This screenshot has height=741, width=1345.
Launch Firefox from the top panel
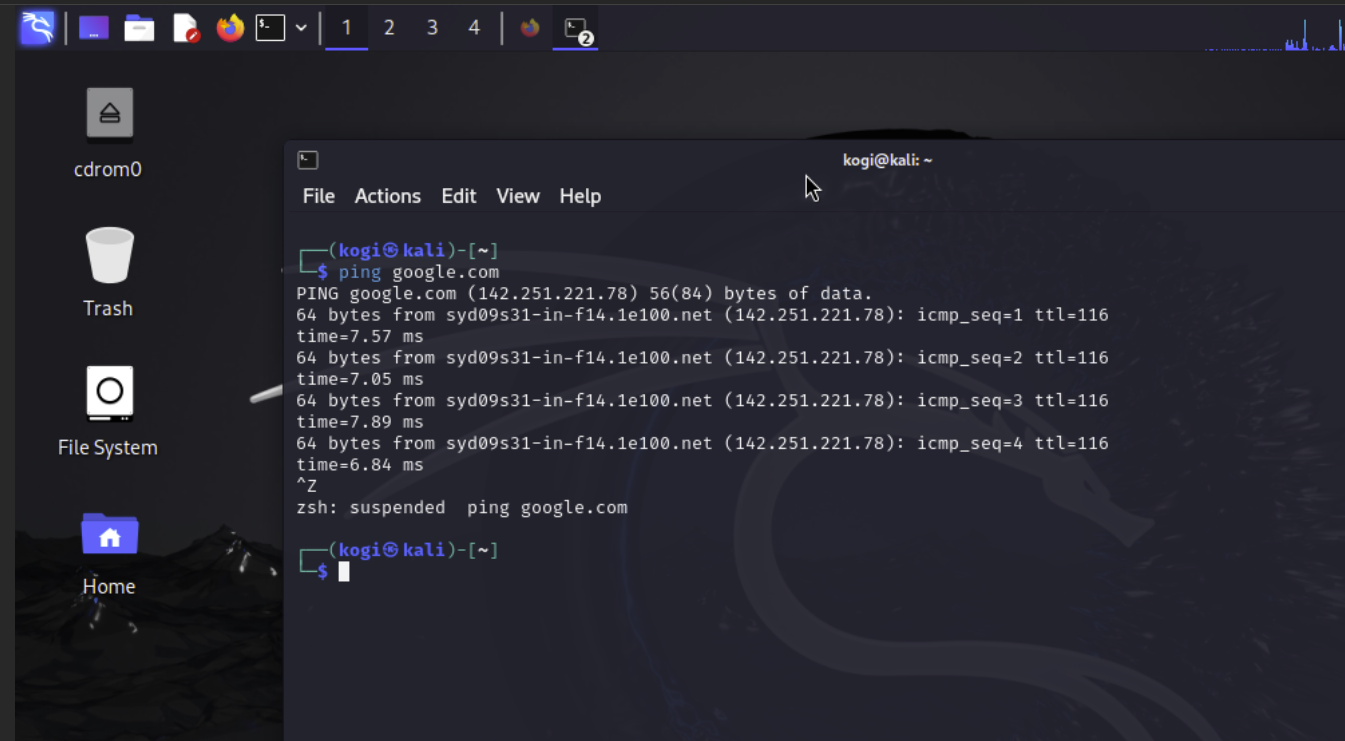point(229,28)
